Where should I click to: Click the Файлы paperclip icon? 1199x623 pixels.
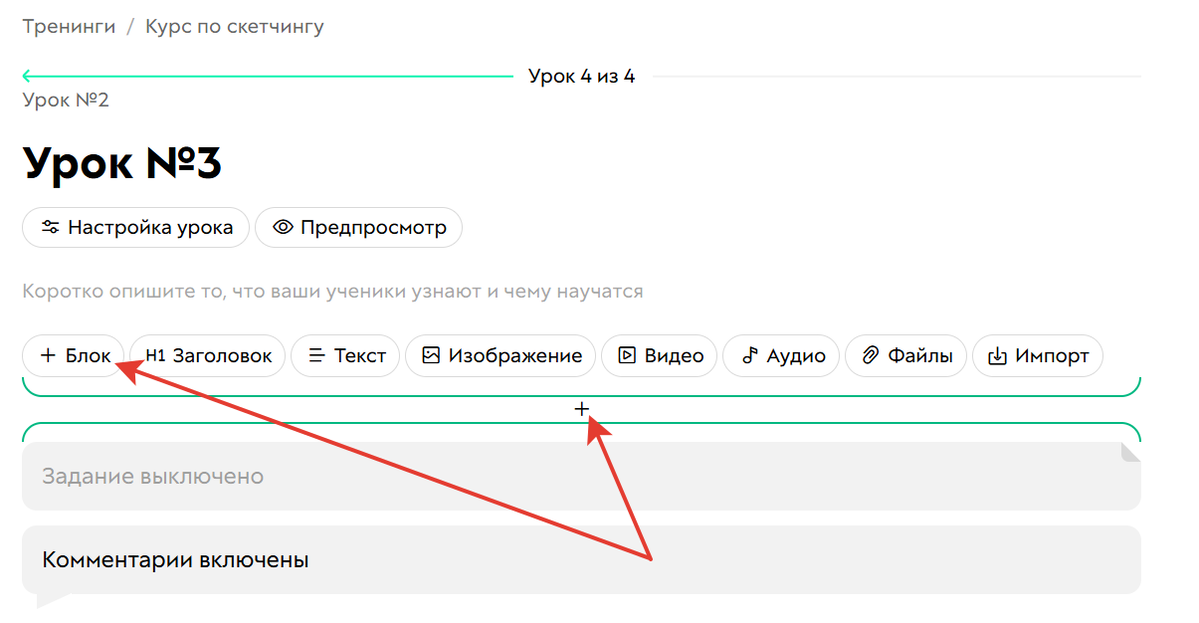pyautogui.click(x=869, y=355)
